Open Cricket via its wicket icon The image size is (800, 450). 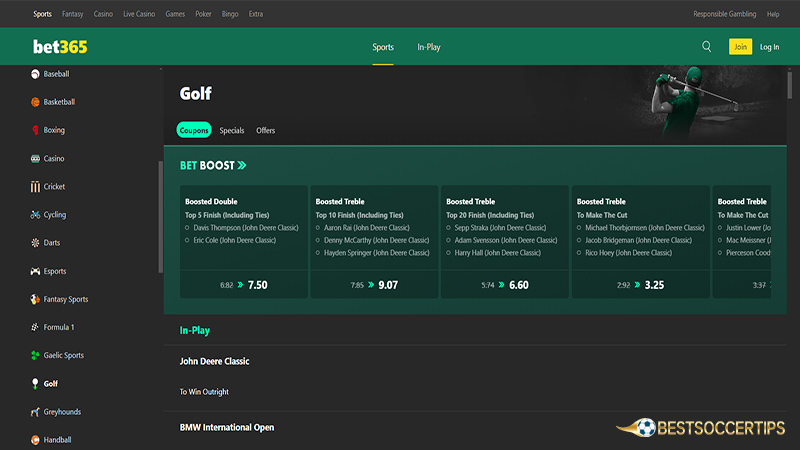35,187
